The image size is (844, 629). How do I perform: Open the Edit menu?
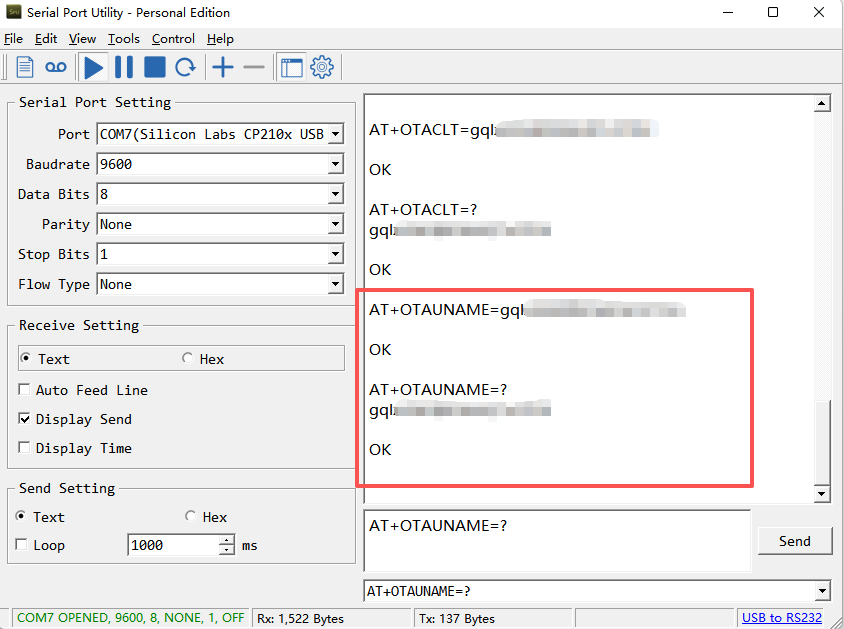pyautogui.click(x=46, y=39)
